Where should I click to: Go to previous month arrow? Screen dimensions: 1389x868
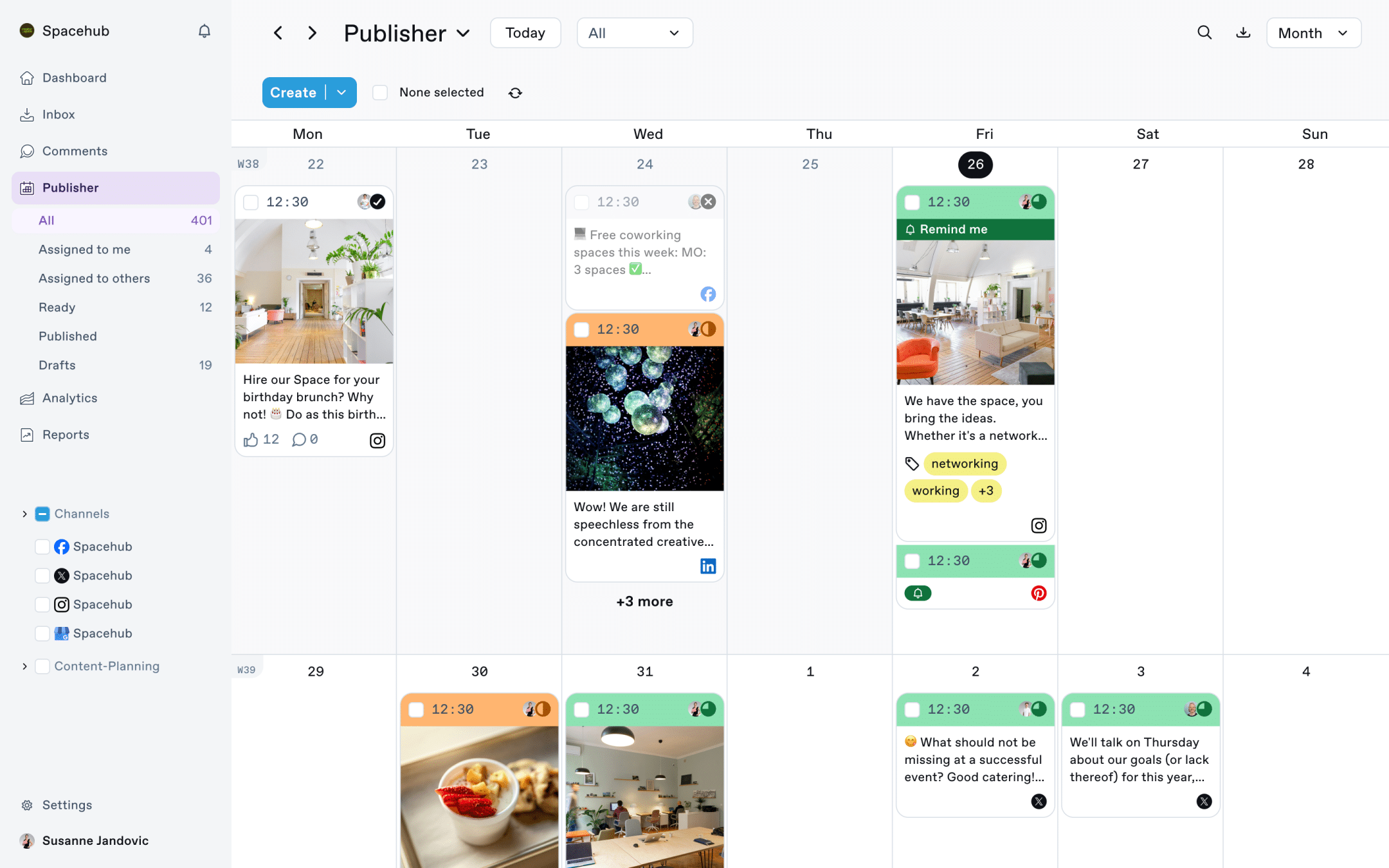[x=278, y=33]
